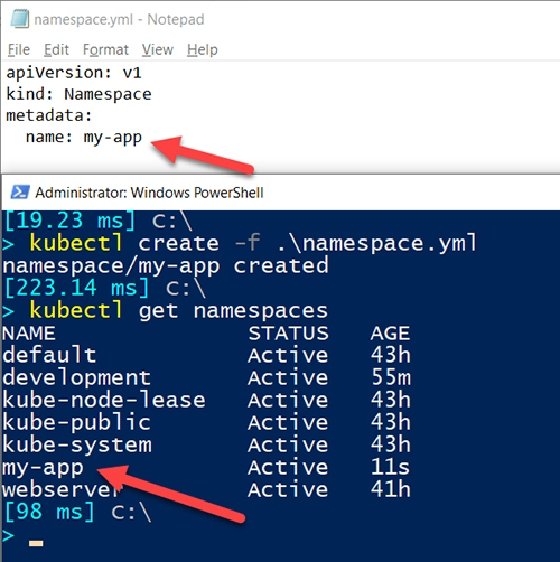Viewport: 560px width, 562px height.
Task: Click the '11s' age of my-app namespace
Action: click(390, 467)
